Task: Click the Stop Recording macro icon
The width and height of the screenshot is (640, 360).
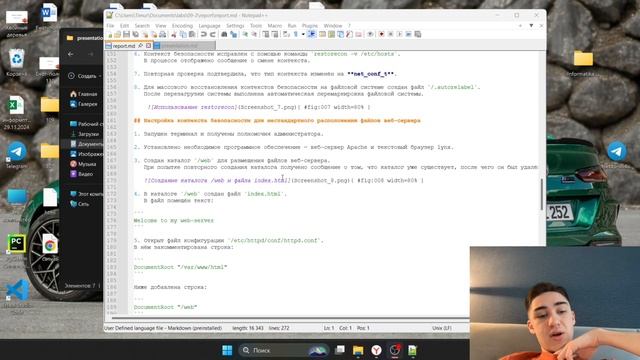Action: point(391,34)
